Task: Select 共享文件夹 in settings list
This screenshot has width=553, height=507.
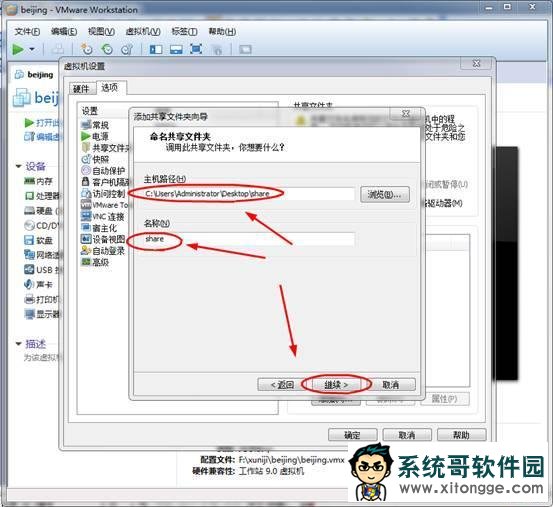Action: (106, 148)
